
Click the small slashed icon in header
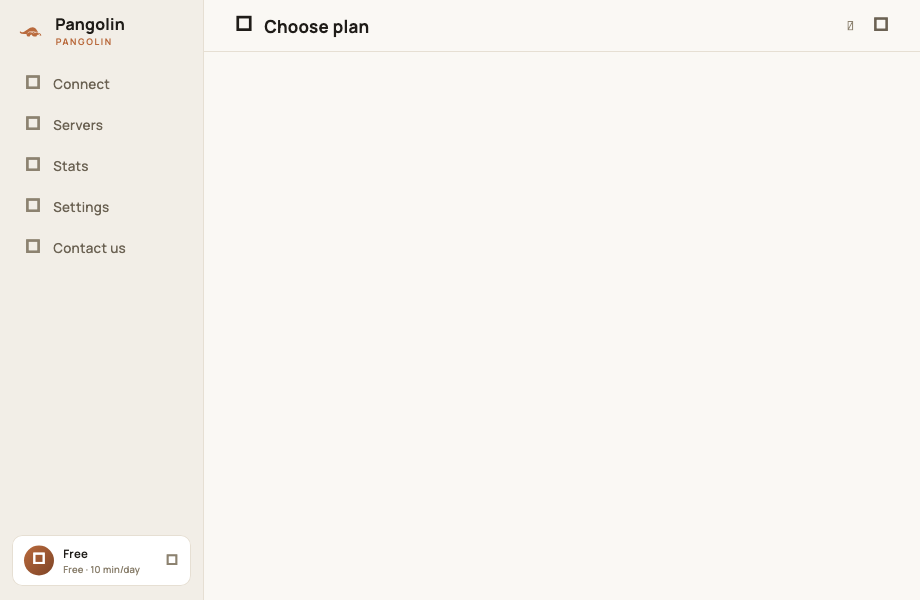pyautogui.click(x=850, y=25)
